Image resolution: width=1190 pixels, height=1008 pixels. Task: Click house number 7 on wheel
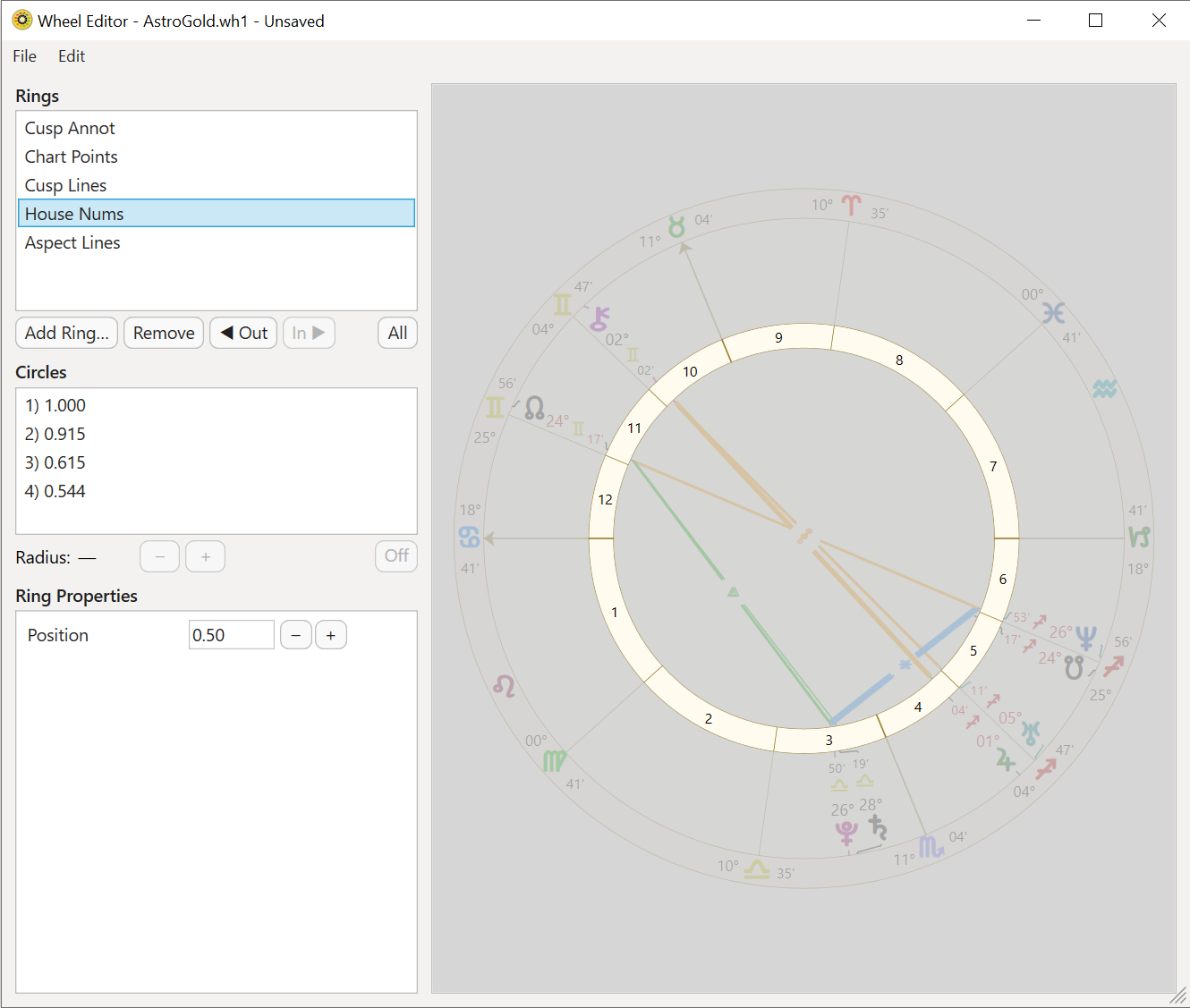coord(993,466)
